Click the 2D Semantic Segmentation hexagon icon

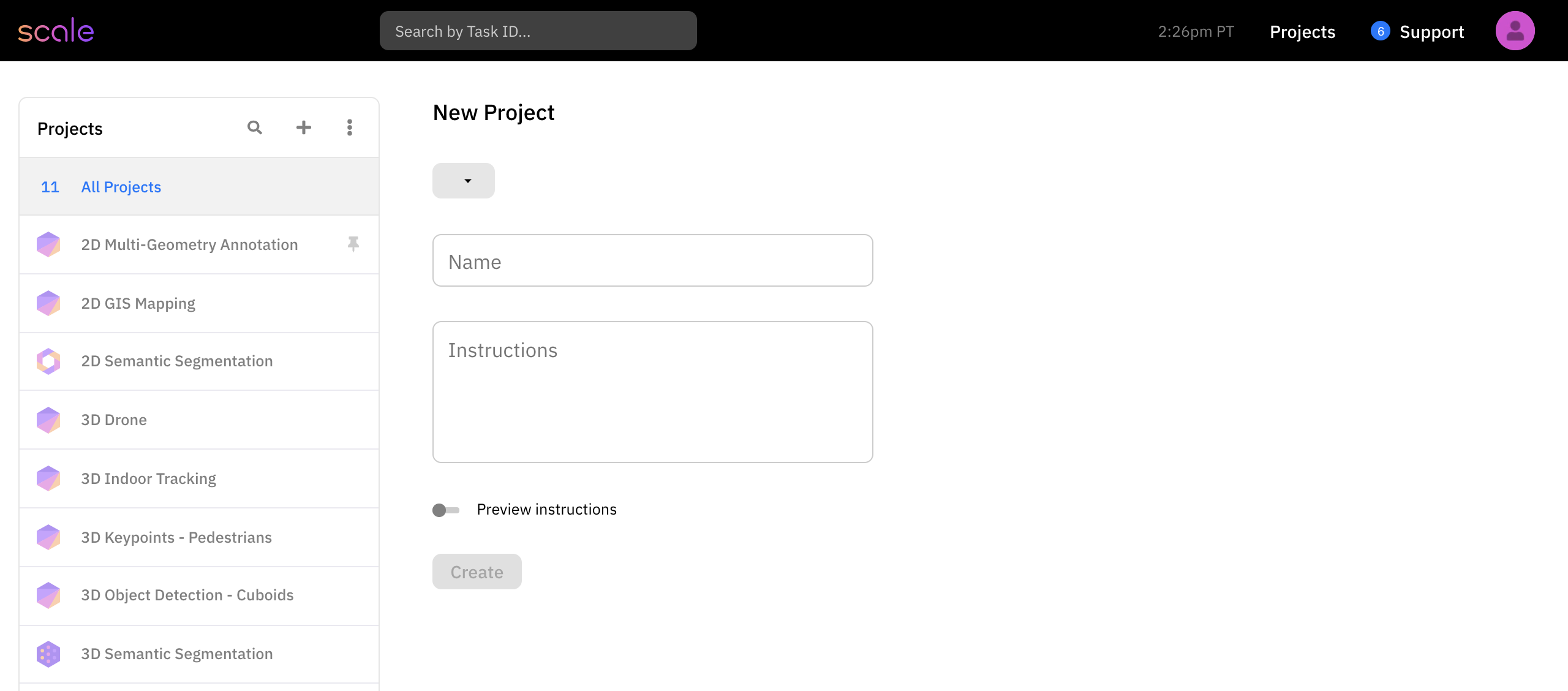click(x=48, y=361)
